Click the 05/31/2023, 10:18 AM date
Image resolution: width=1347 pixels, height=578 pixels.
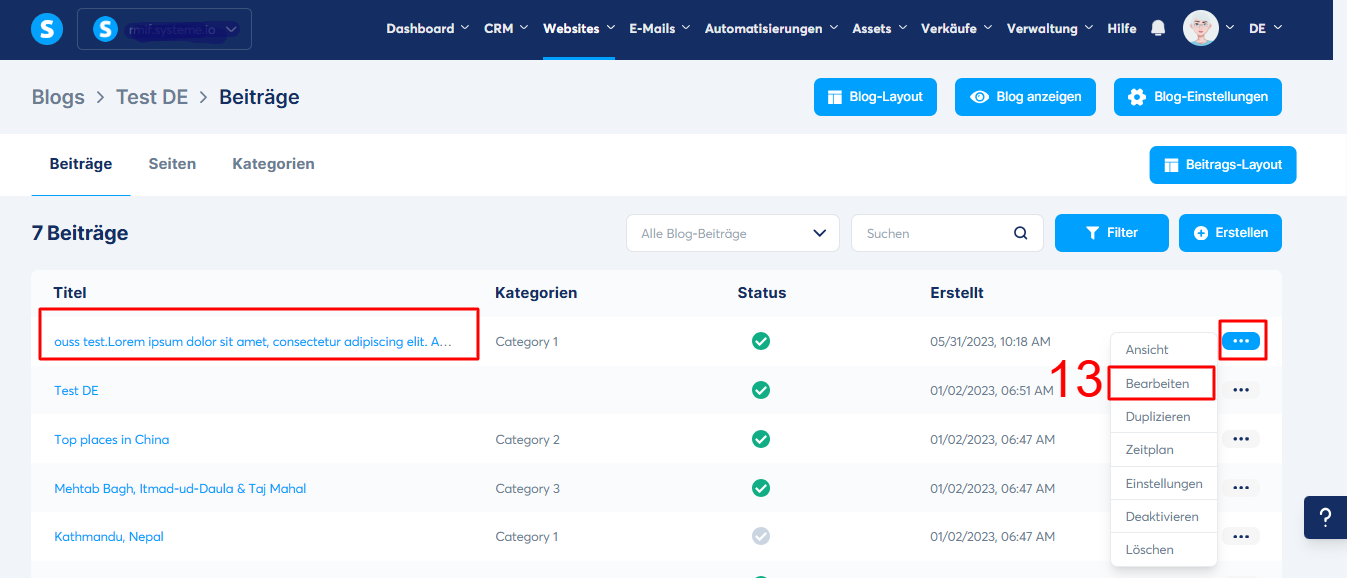click(990, 342)
